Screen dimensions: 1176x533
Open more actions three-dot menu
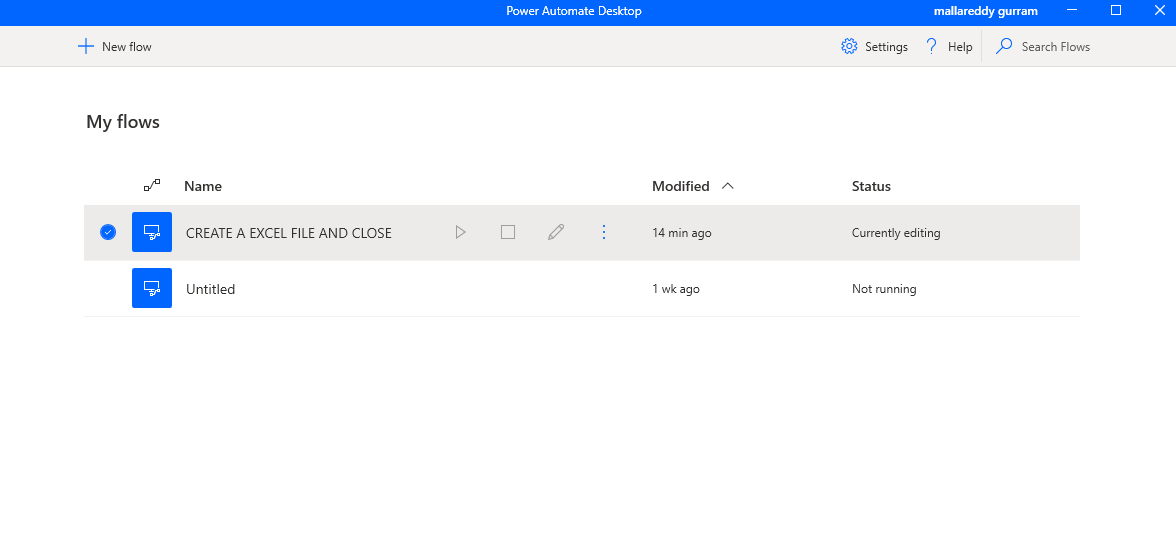pyautogui.click(x=604, y=232)
